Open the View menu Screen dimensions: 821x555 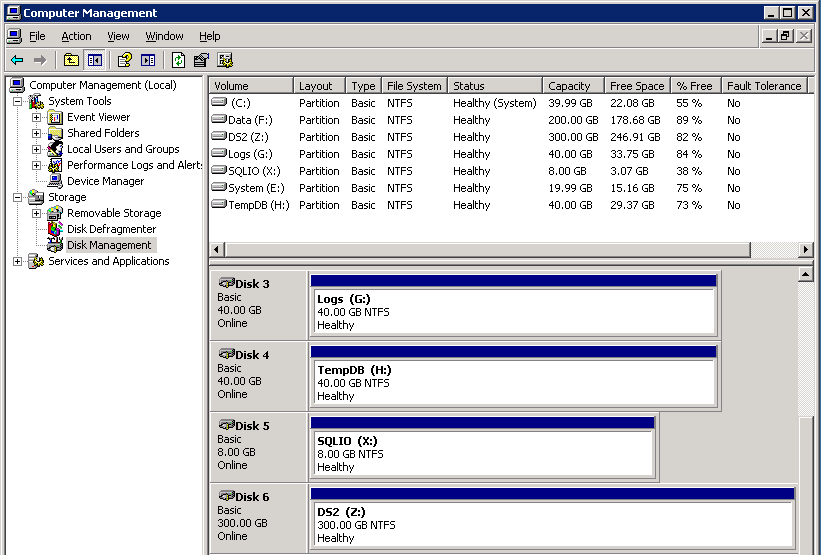pos(118,36)
